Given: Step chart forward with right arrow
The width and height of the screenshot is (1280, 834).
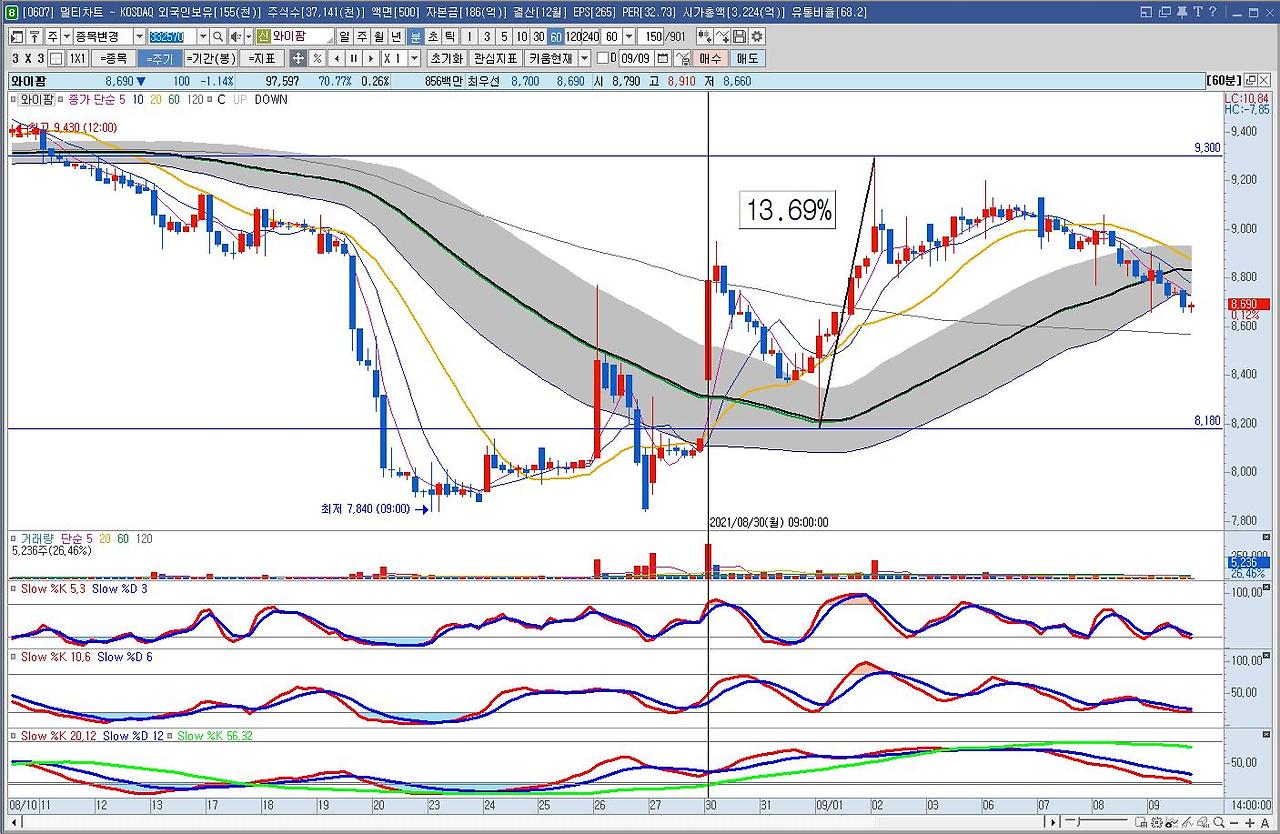Looking at the screenshot, I should coord(371,58).
